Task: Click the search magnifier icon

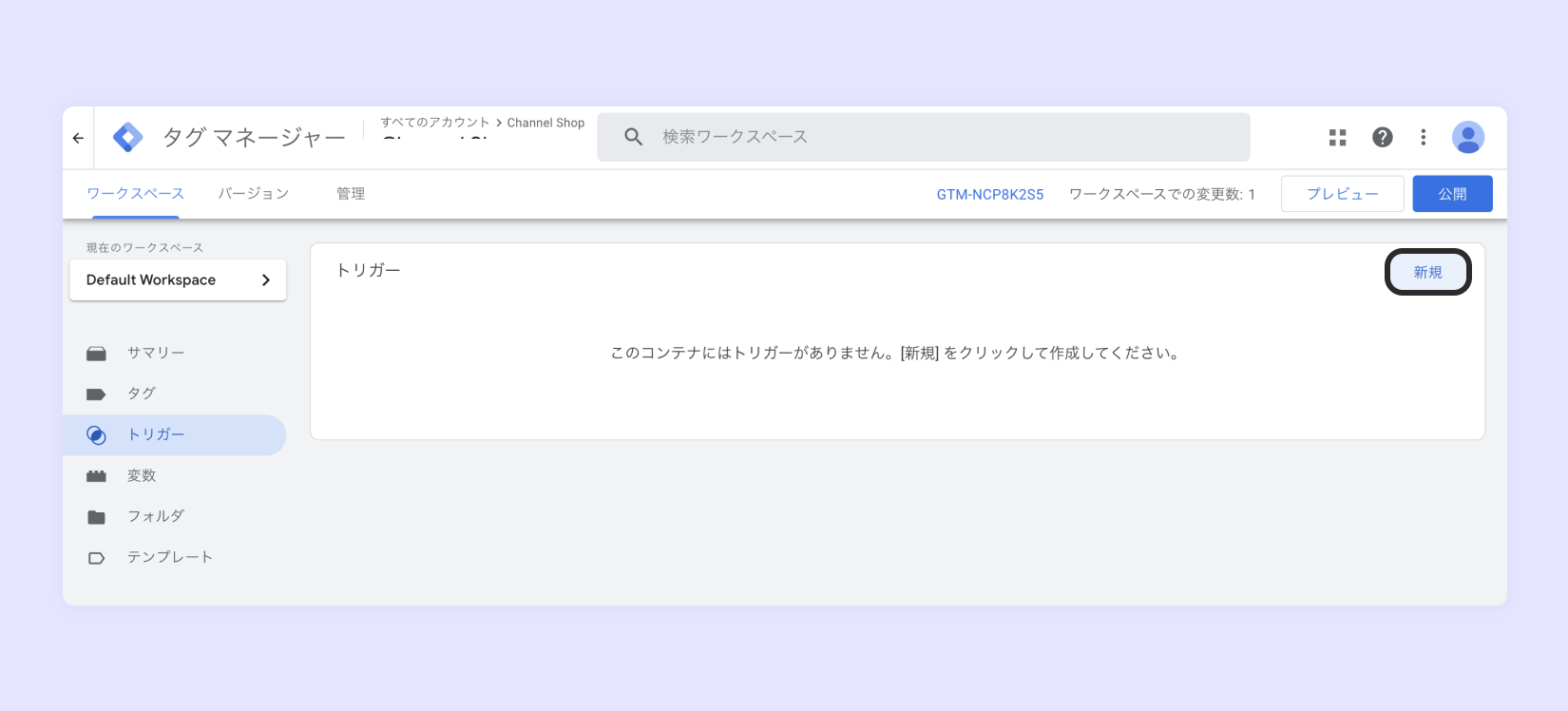Action: coord(634,137)
